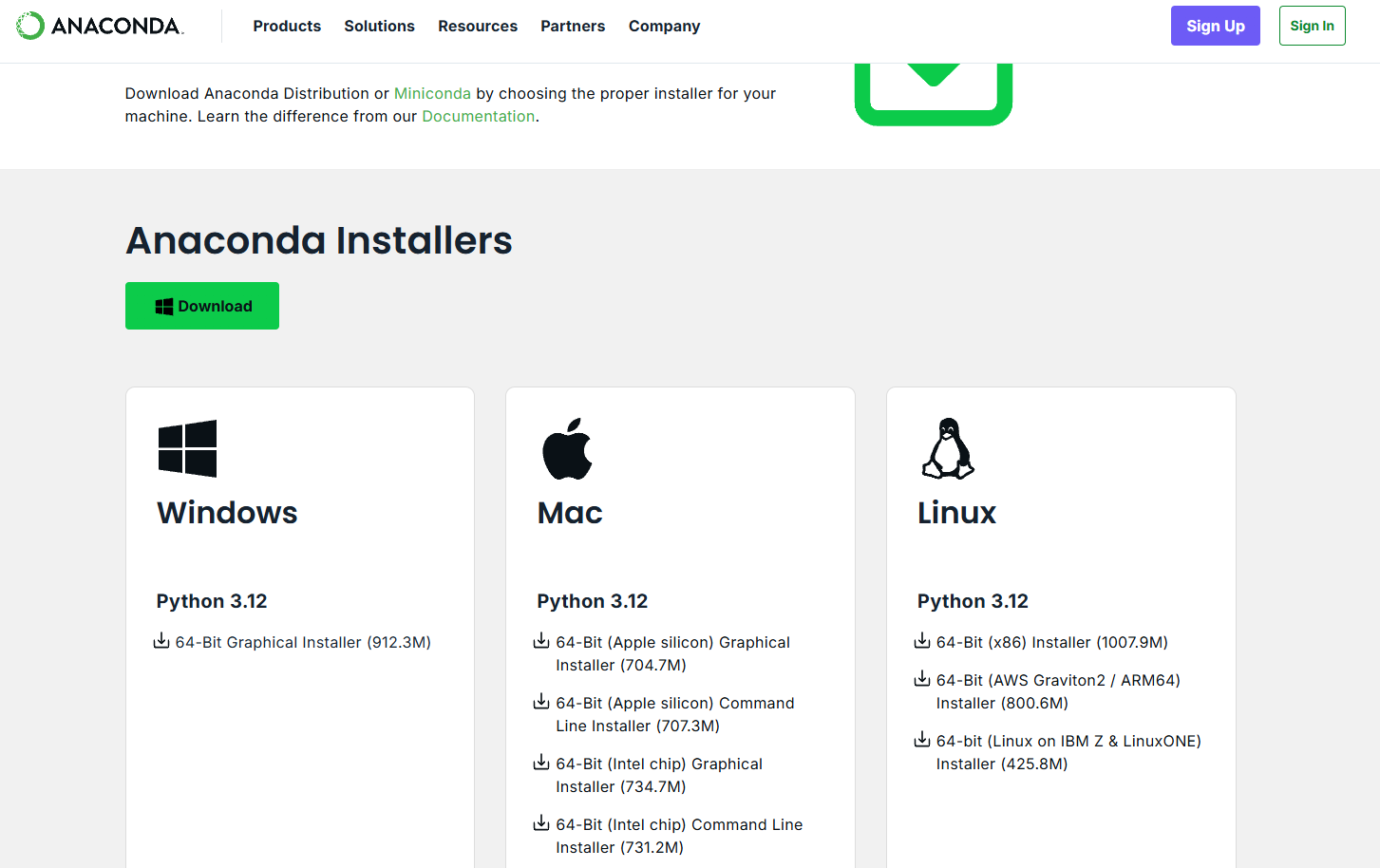The width and height of the screenshot is (1380, 868).
Task: Click download icon beside Intel chip Command Line Installer
Action: point(541,823)
